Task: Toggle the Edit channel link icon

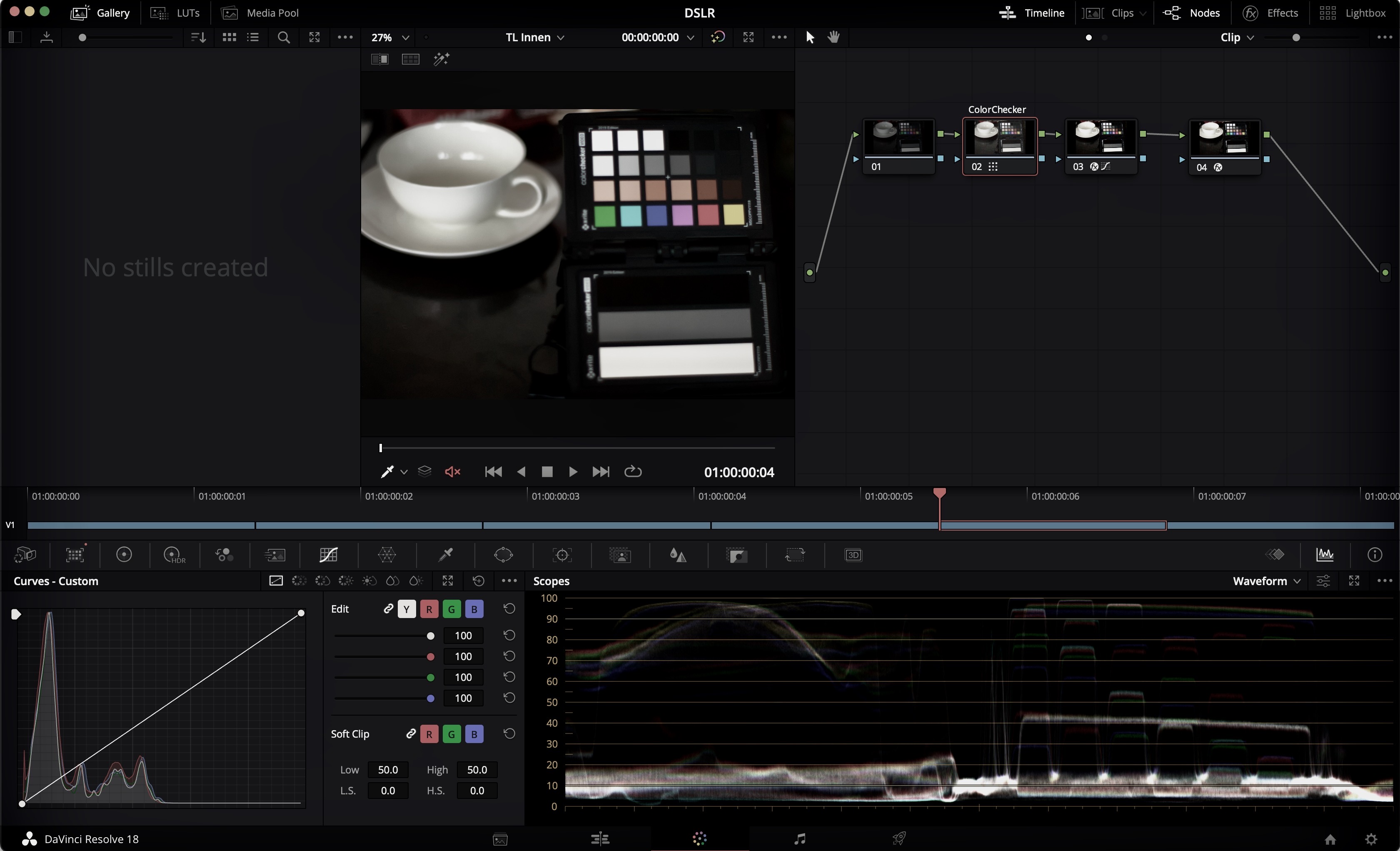Action: (x=388, y=609)
